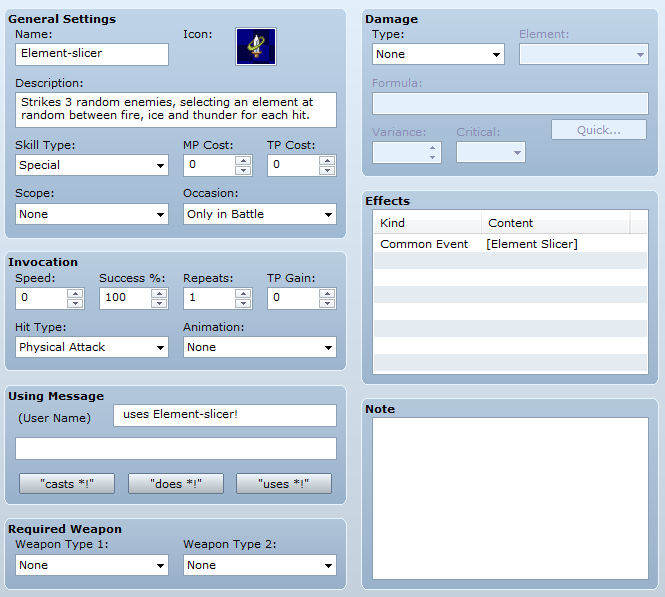Increase Repeats with up arrow
The height and width of the screenshot is (597, 665).
pos(243,293)
